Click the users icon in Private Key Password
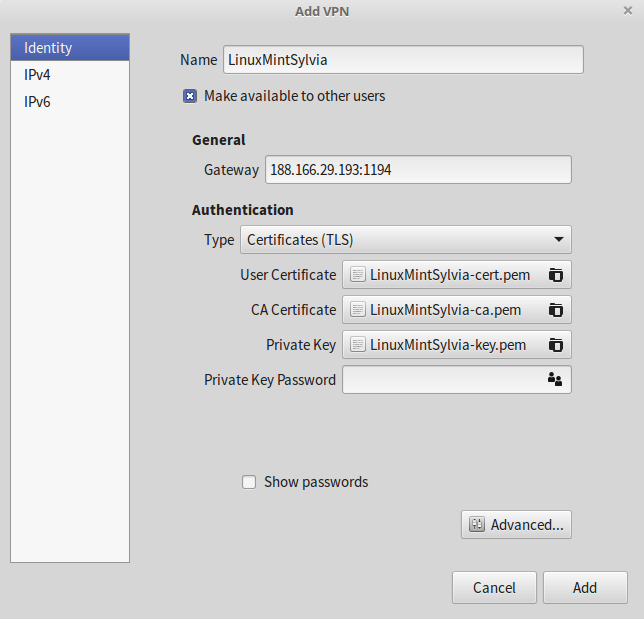 [555, 379]
